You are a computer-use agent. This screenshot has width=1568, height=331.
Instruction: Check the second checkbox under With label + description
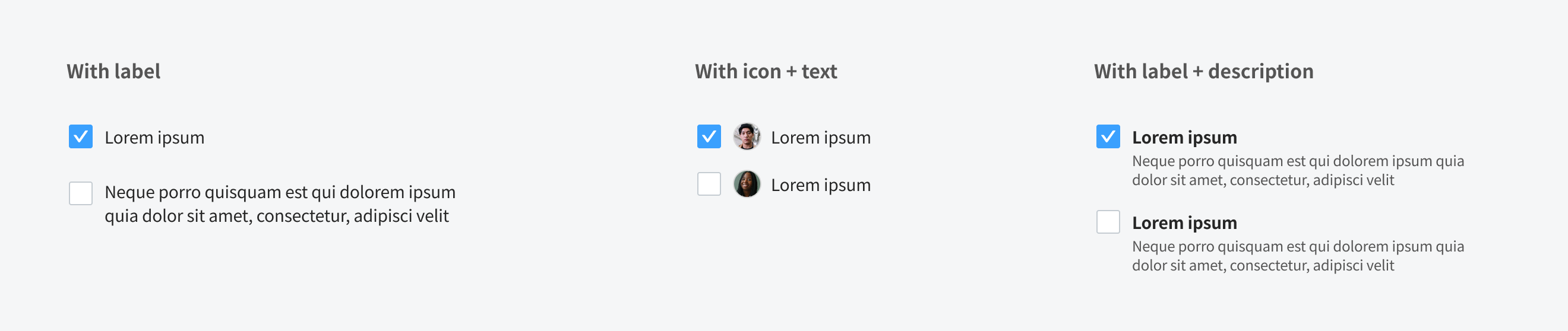coord(1108,222)
